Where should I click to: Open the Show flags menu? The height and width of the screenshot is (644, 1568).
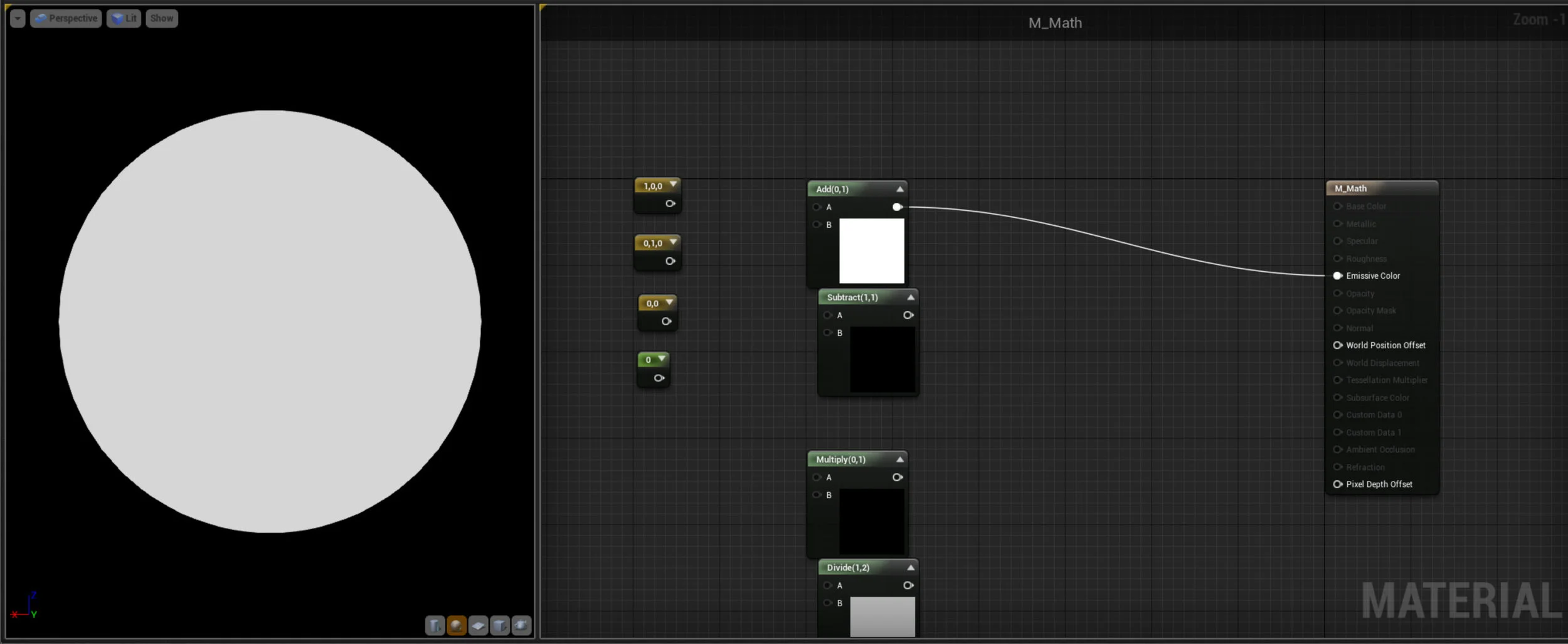pos(161,18)
